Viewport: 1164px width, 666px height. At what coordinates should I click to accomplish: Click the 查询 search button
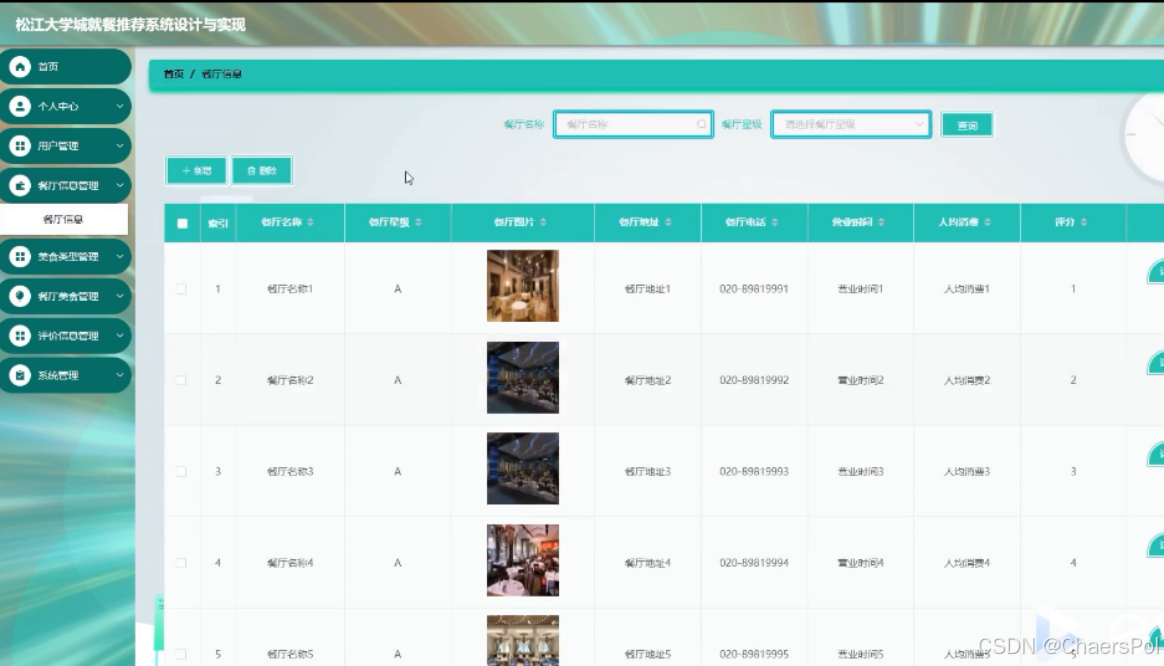(967, 125)
